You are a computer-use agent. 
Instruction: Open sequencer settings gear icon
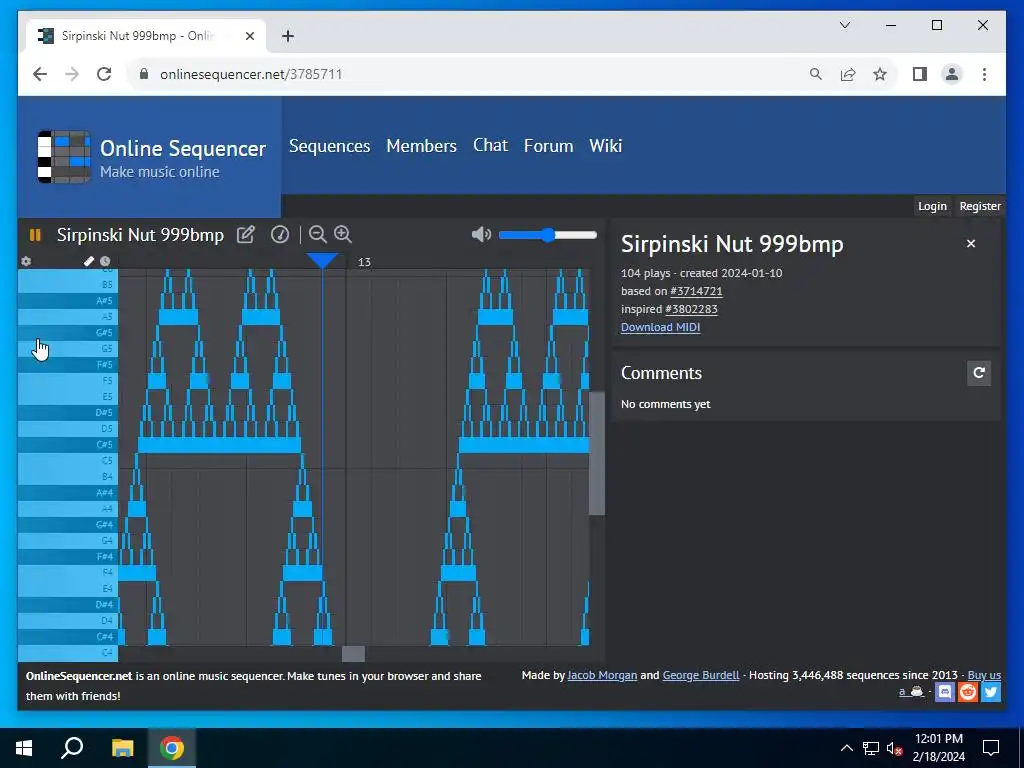click(26, 261)
